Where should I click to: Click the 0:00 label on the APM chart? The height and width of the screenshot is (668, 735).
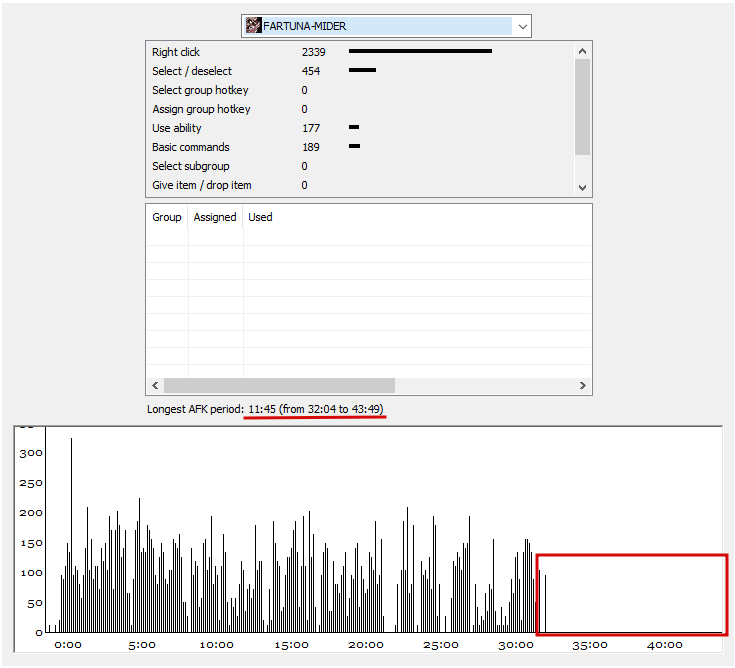pyautogui.click(x=68, y=645)
